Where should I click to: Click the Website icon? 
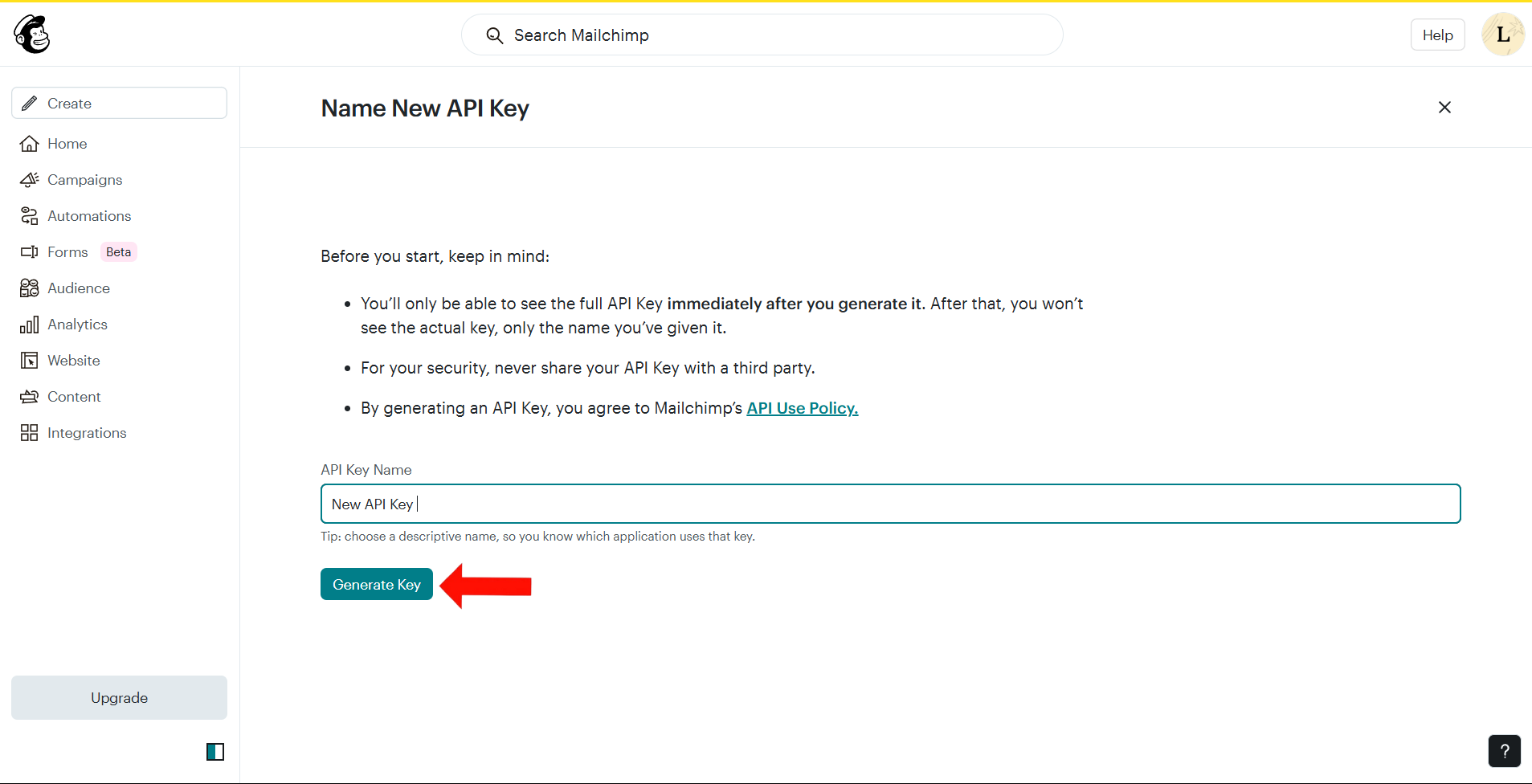pos(30,361)
